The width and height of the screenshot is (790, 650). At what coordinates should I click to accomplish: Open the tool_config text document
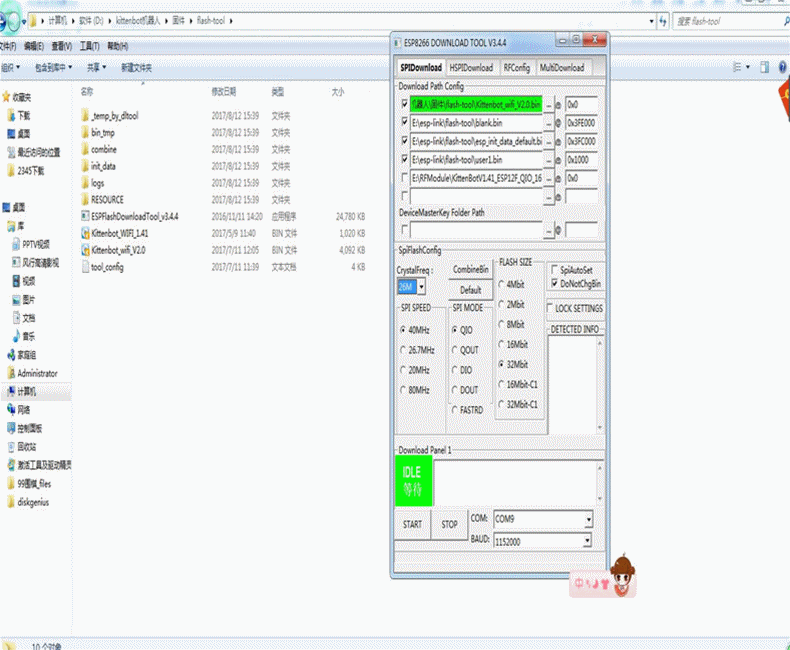107,267
